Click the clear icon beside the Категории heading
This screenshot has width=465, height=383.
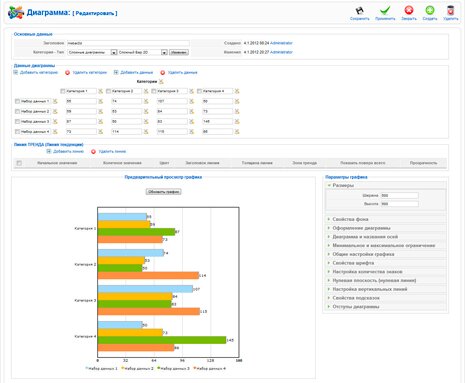point(161,82)
